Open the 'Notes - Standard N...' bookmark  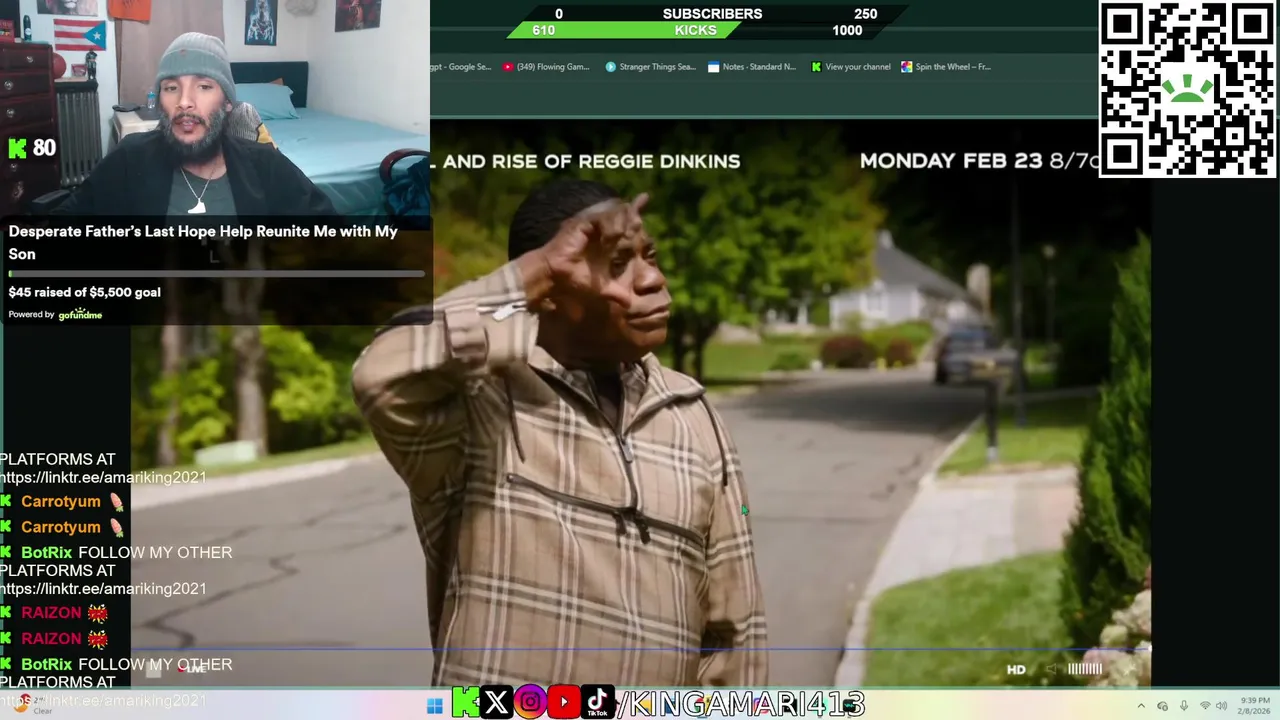[x=752, y=67]
